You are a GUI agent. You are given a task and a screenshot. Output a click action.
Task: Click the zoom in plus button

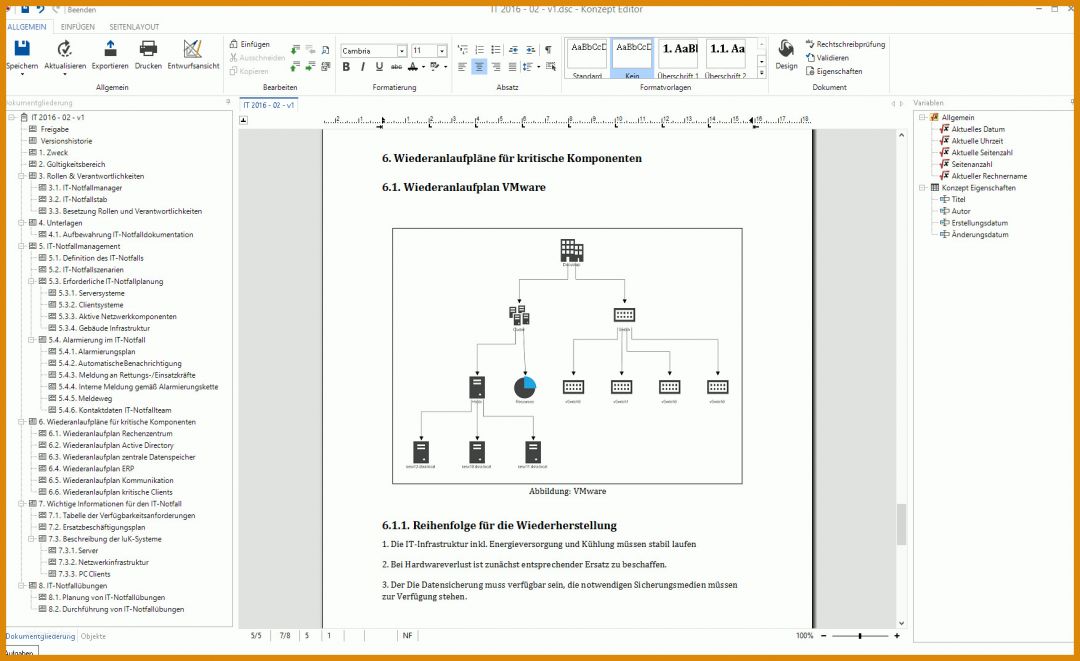coord(897,636)
